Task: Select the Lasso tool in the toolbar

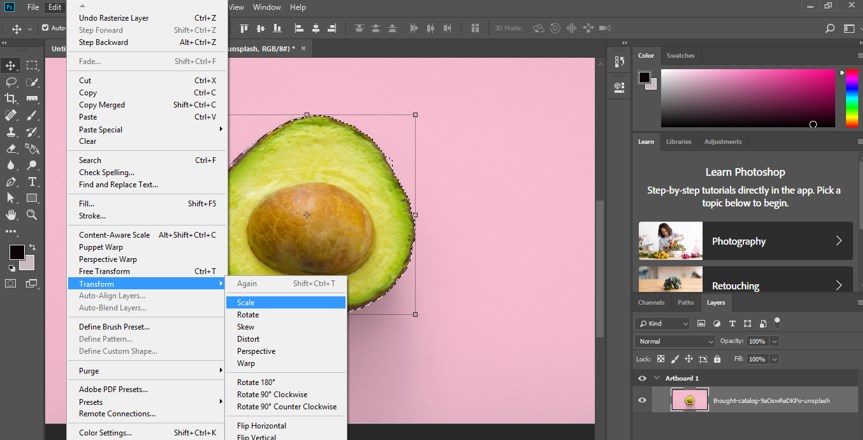Action: 11,82
